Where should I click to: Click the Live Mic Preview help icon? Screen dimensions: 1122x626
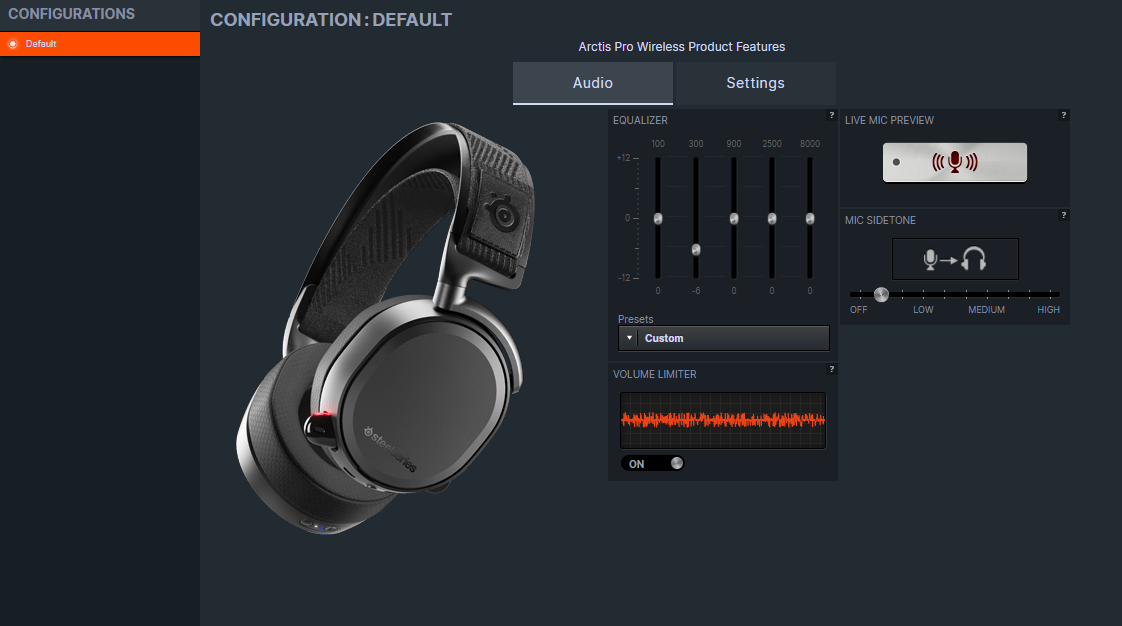click(1063, 115)
